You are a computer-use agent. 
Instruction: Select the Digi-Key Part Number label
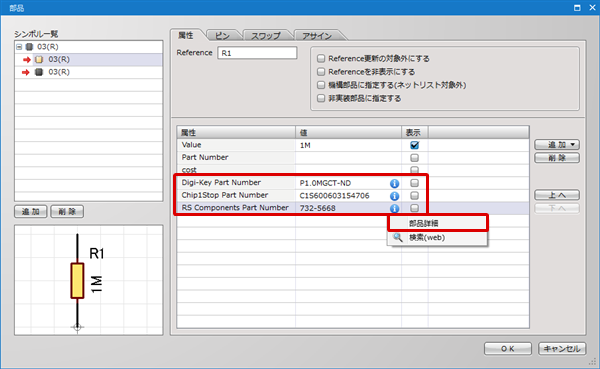pyautogui.click(x=221, y=183)
